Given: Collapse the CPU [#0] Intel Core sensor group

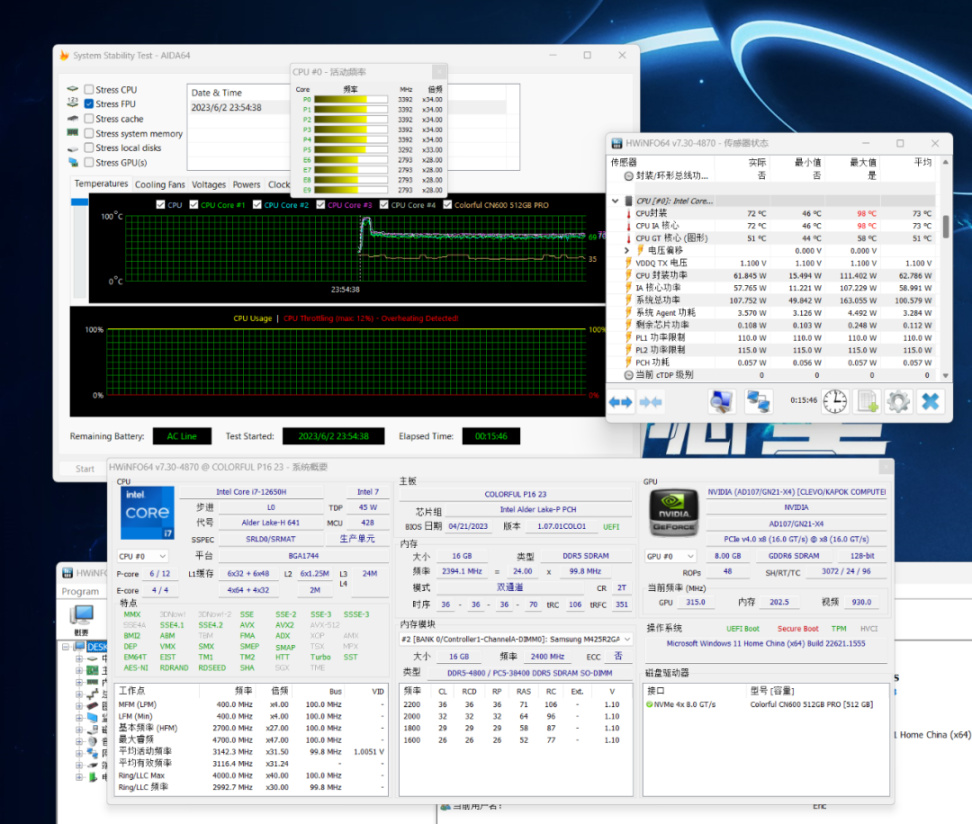Looking at the screenshot, I should [x=616, y=201].
